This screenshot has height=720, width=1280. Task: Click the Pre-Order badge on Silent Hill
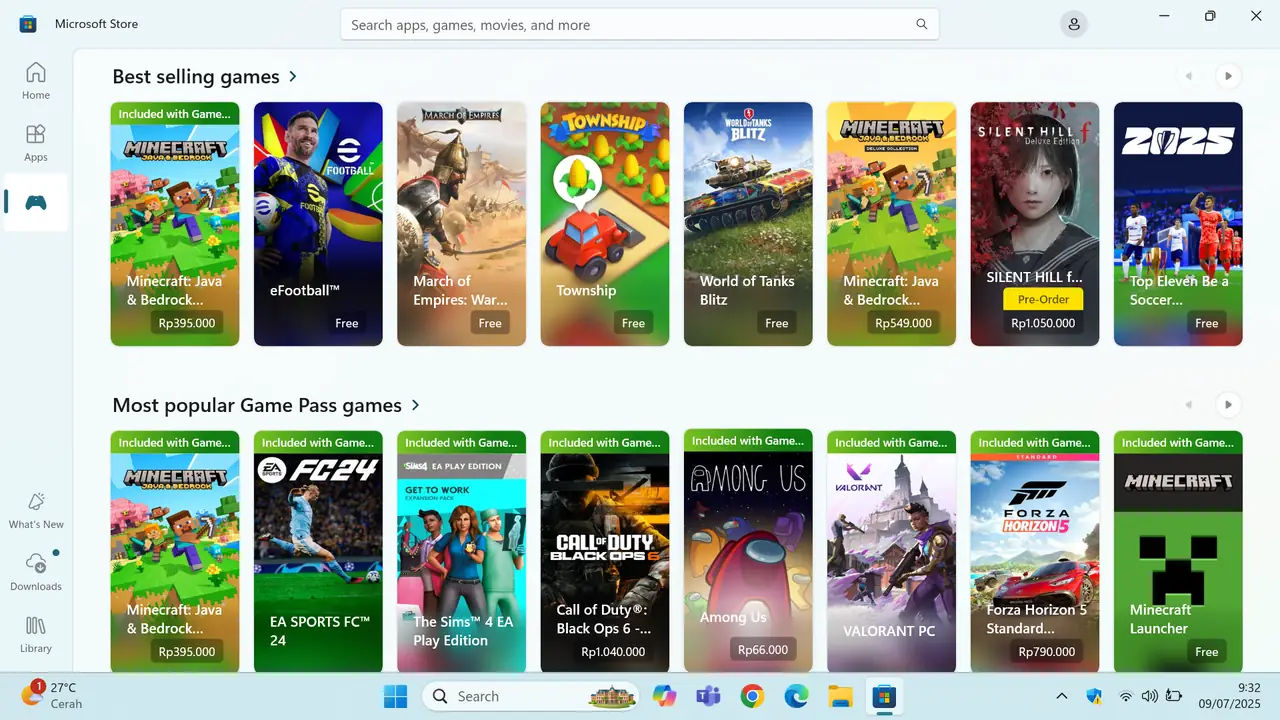coord(1043,299)
